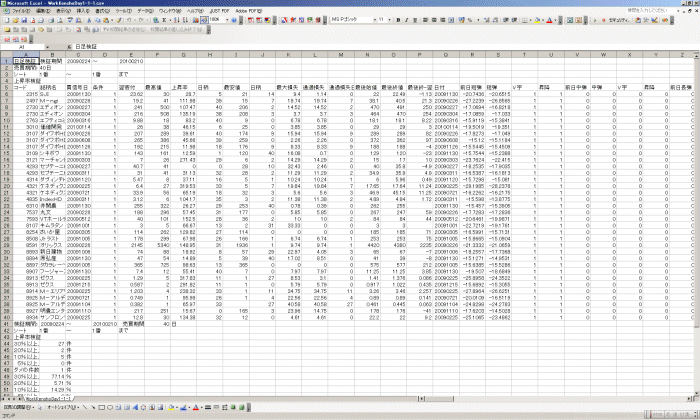Click Increase Decimal icon
The image size is (700, 420).
[487, 20]
